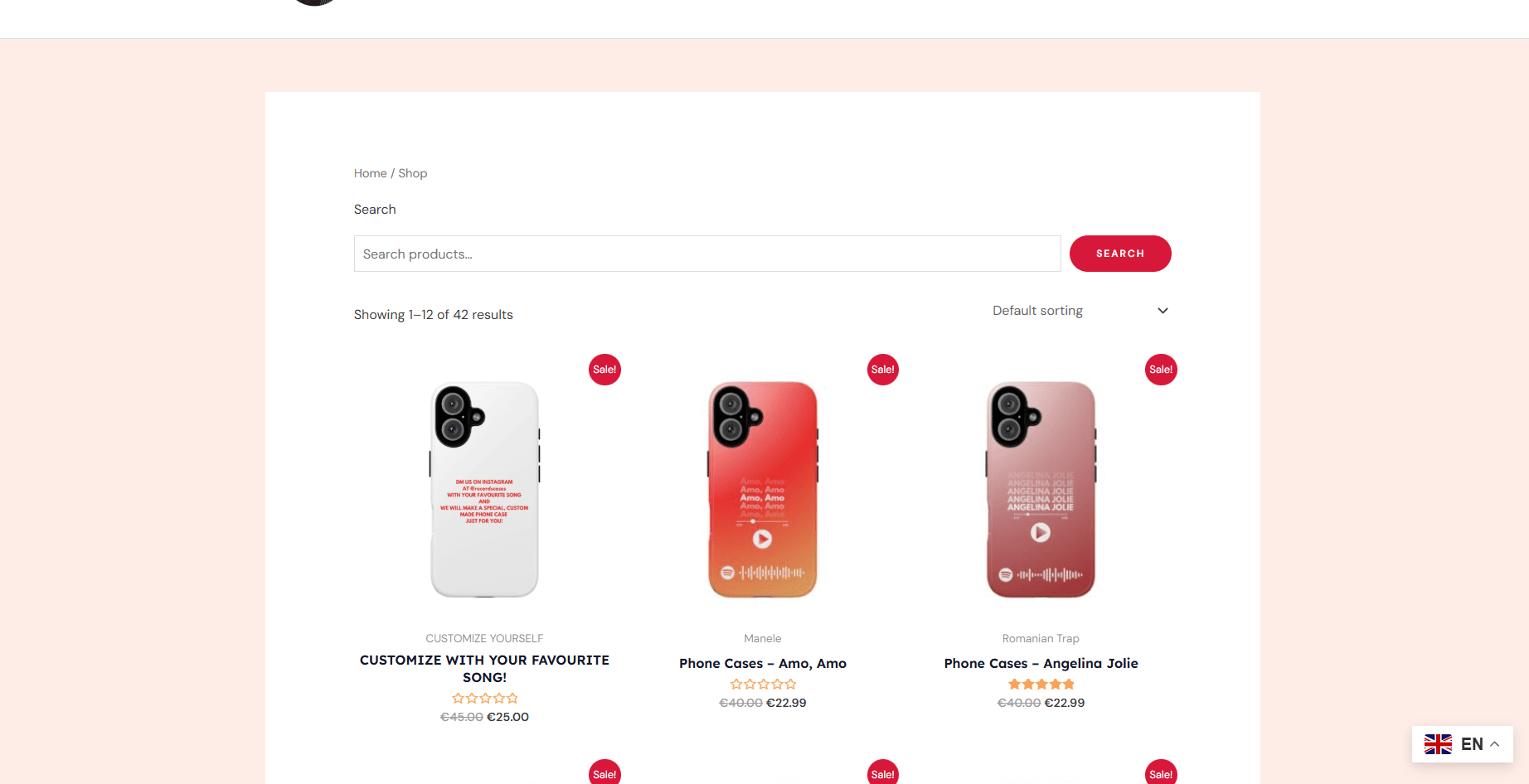Open the Romanian Trap category link
This screenshot has height=784, width=1529.
(x=1041, y=638)
